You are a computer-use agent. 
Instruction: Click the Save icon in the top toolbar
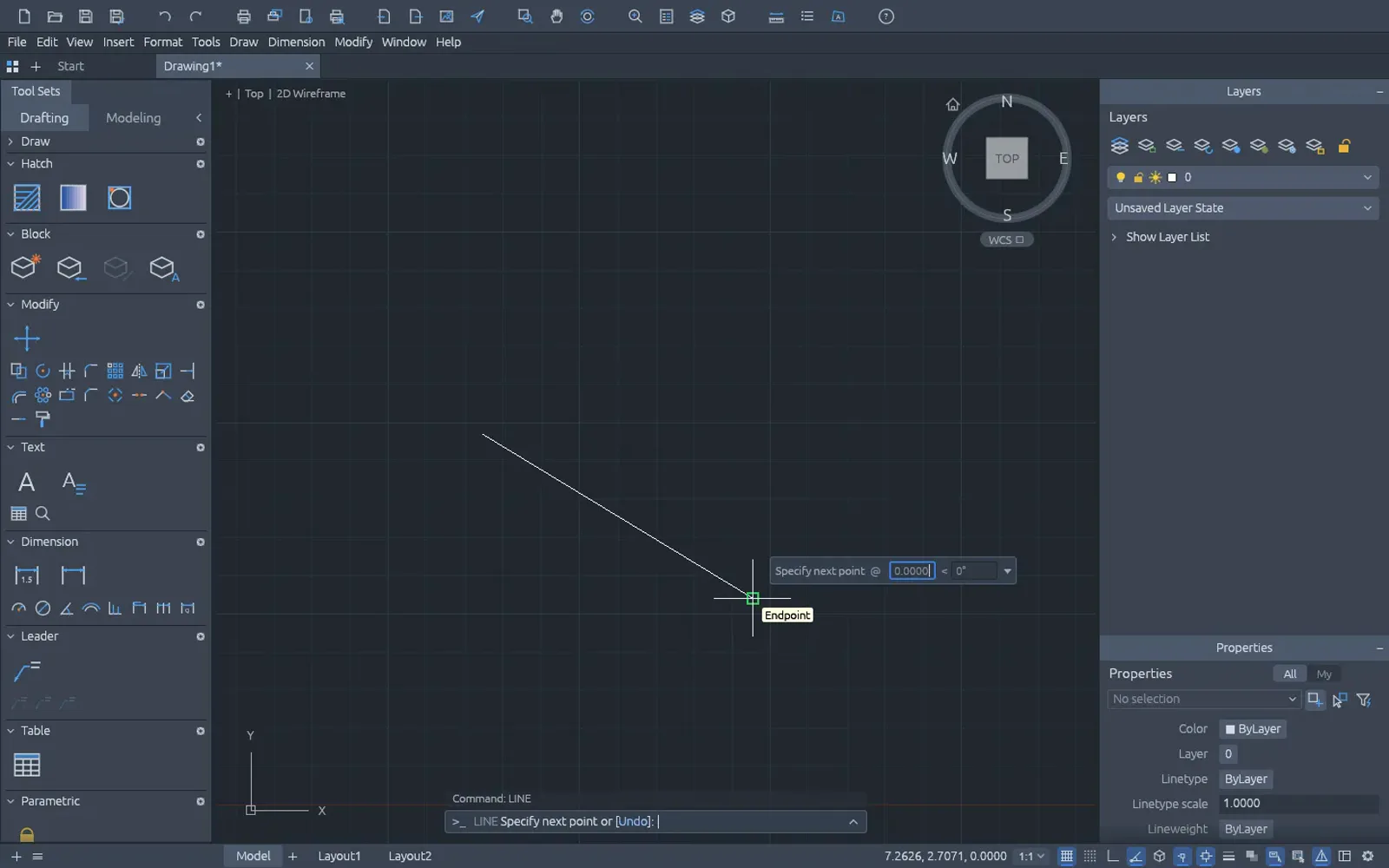tap(85, 16)
